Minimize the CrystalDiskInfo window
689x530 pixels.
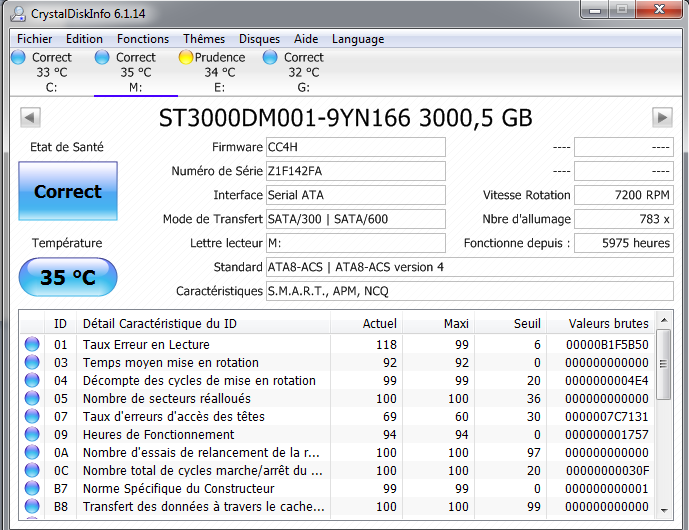tap(595, 10)
